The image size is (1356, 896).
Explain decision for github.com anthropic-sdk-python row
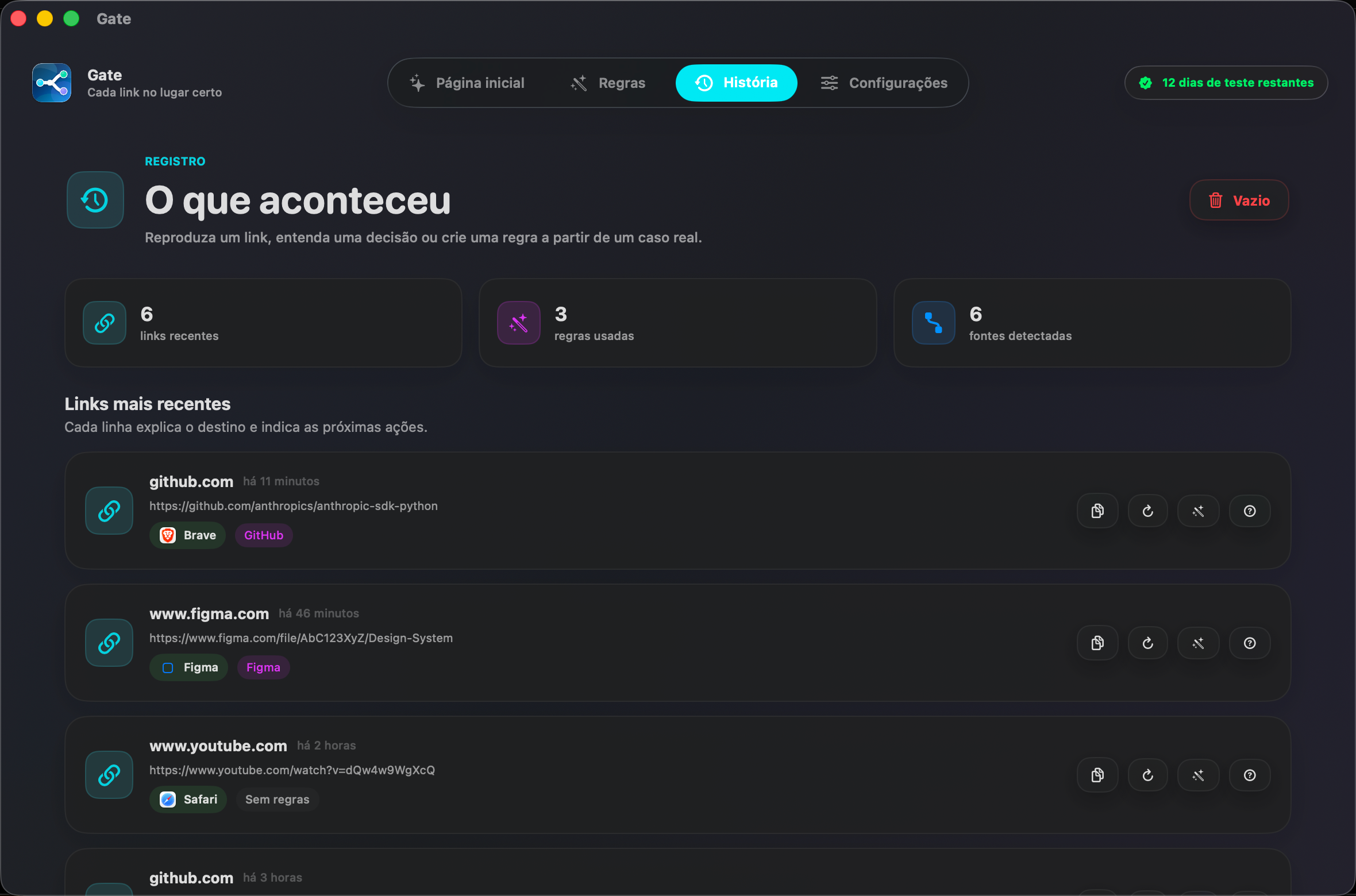coord(1250,511)
